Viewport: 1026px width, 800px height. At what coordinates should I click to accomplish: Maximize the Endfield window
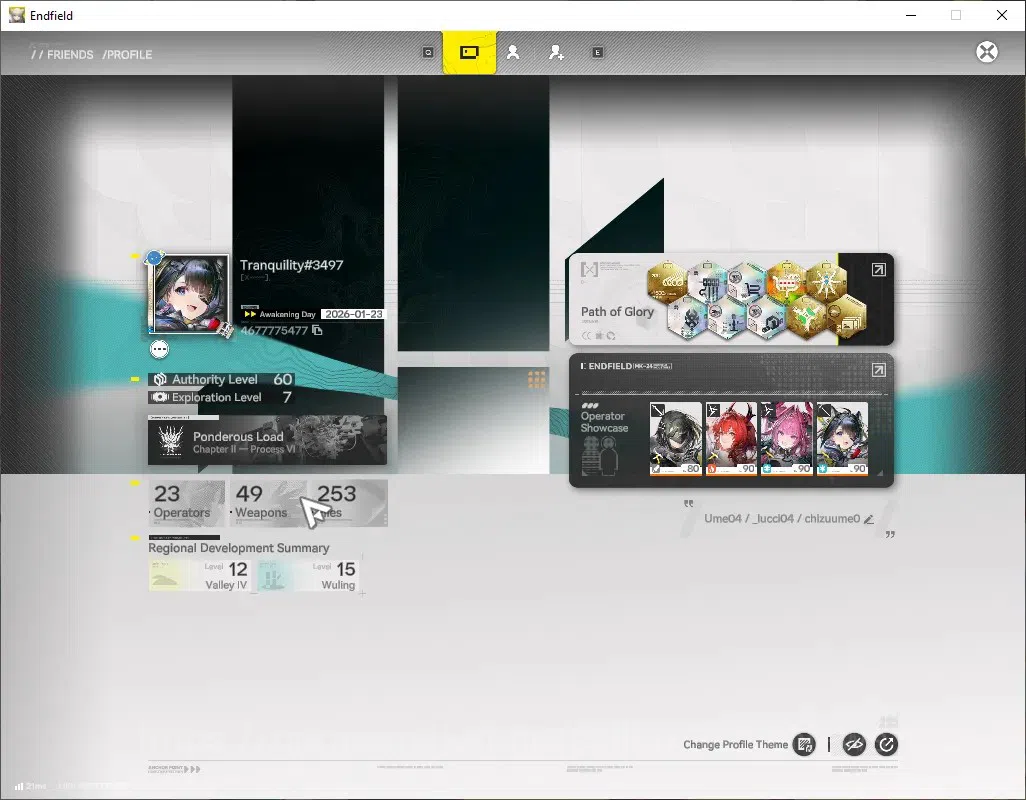(956, 15)
